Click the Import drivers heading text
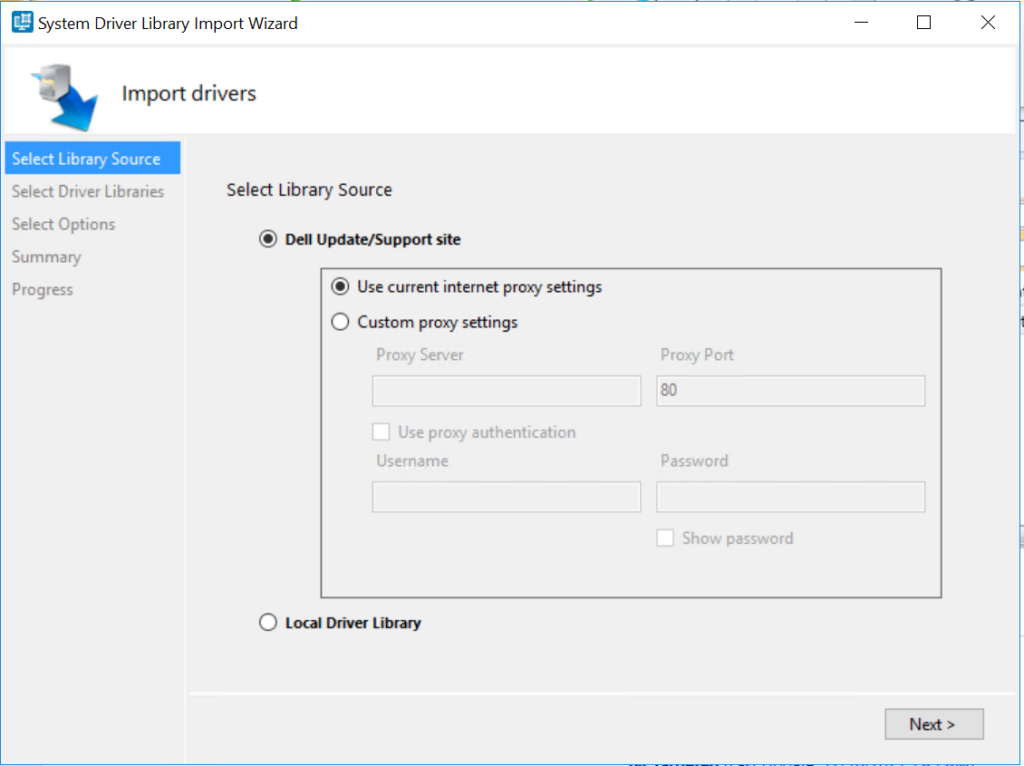 click(x=189, y=93)
